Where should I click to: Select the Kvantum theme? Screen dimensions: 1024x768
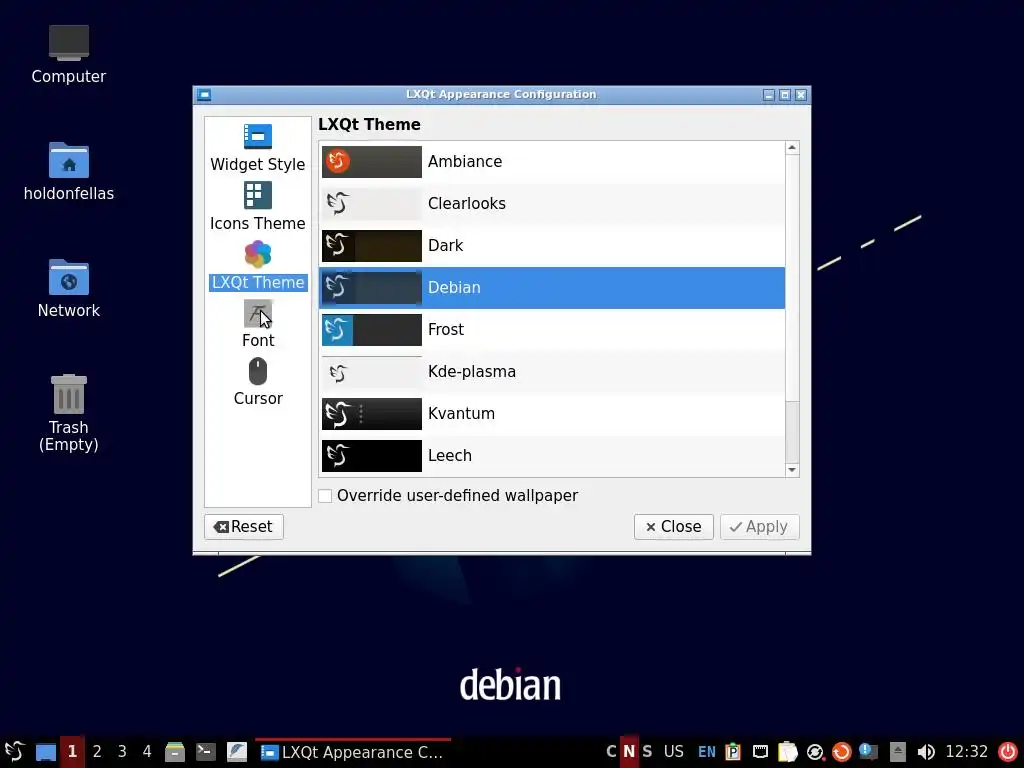(x=552, y=413)
